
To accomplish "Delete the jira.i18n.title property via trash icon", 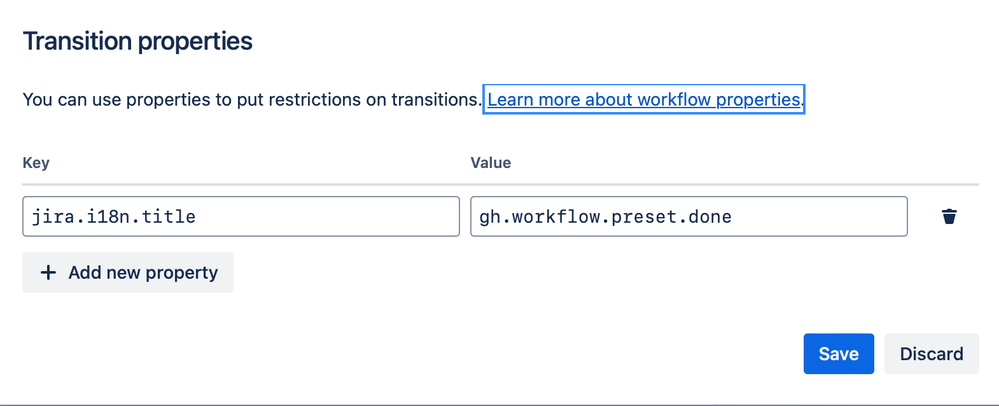I will 949,217.
